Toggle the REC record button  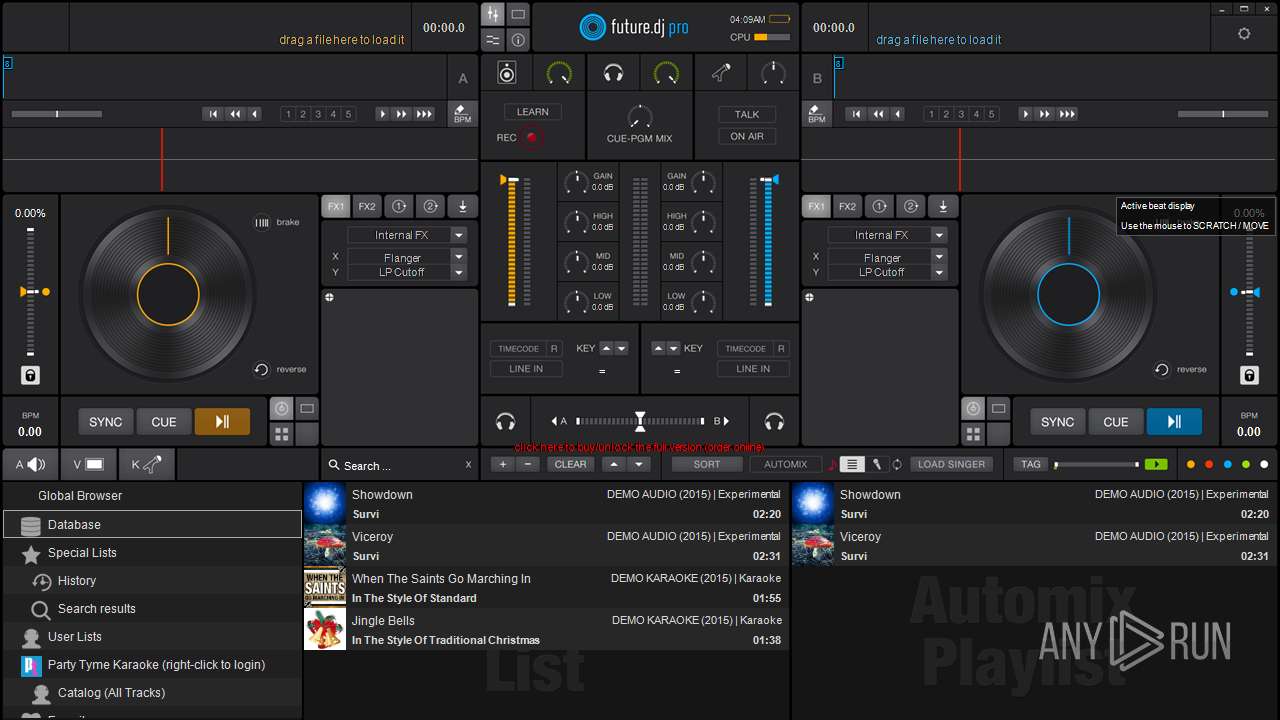531,138
